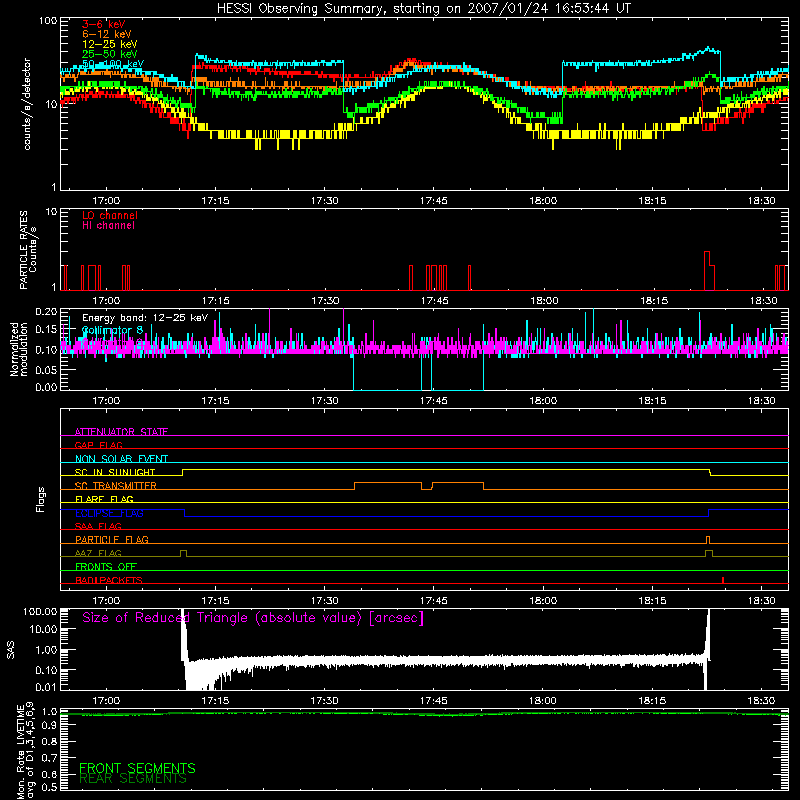Select the FLARE_FLAG label

point(104,499)
